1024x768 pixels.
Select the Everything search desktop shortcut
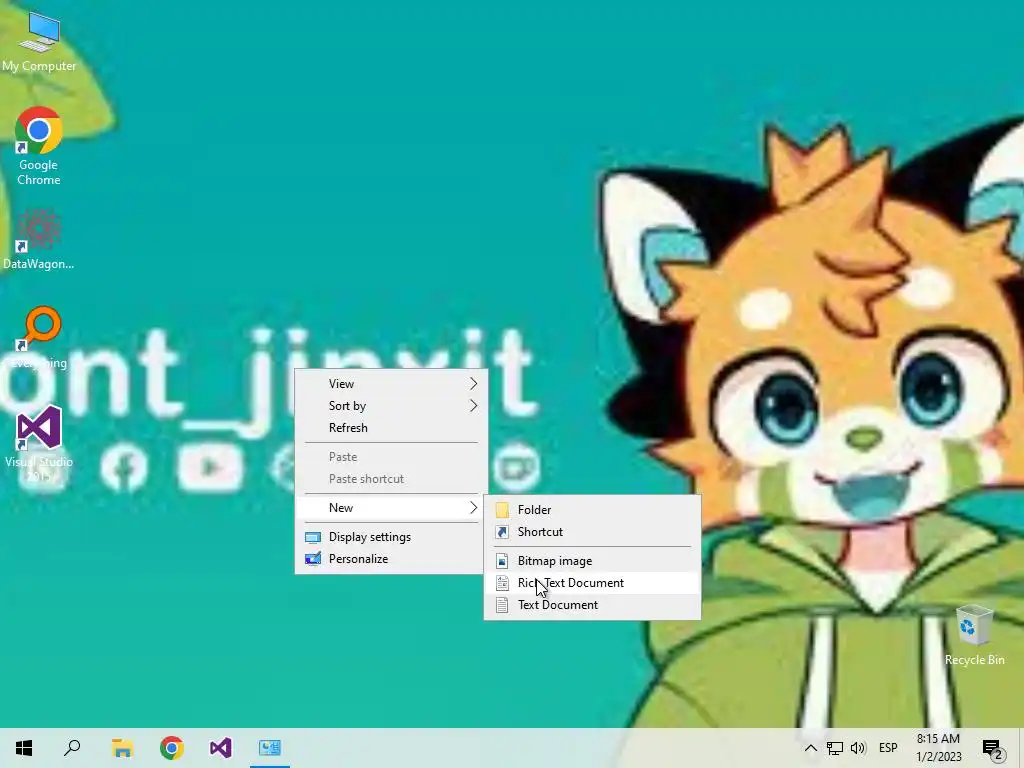click(39, 337)
